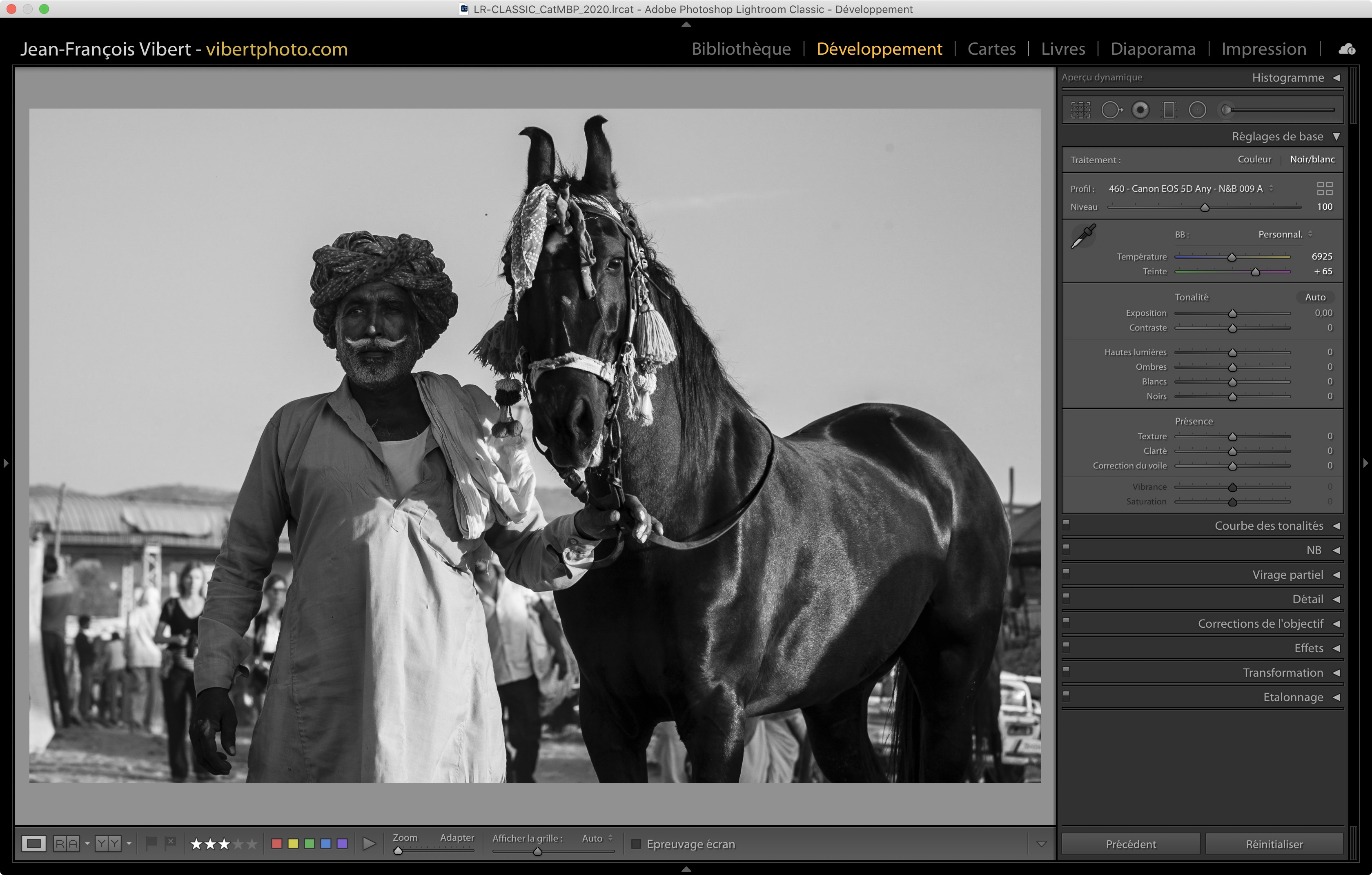Pick the radial filter tool

1197,110
